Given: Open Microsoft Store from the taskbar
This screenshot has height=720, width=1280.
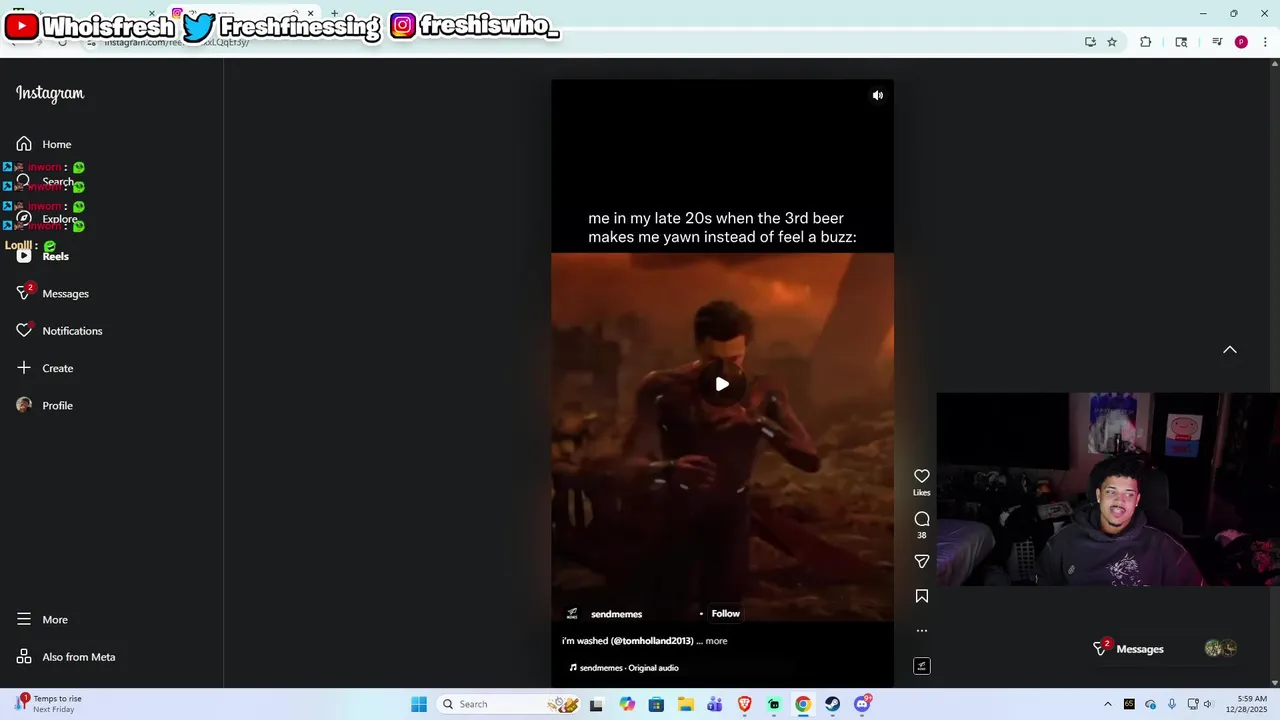Looking at the screenshot, I should coord(656,704).
